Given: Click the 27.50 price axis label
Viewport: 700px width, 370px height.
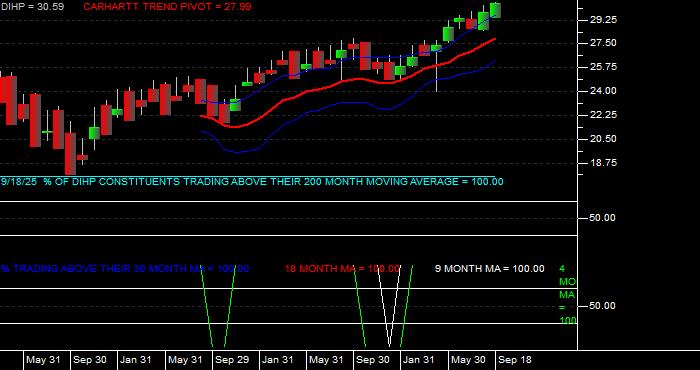Looking at the screenshot, I should click(603, 43).
